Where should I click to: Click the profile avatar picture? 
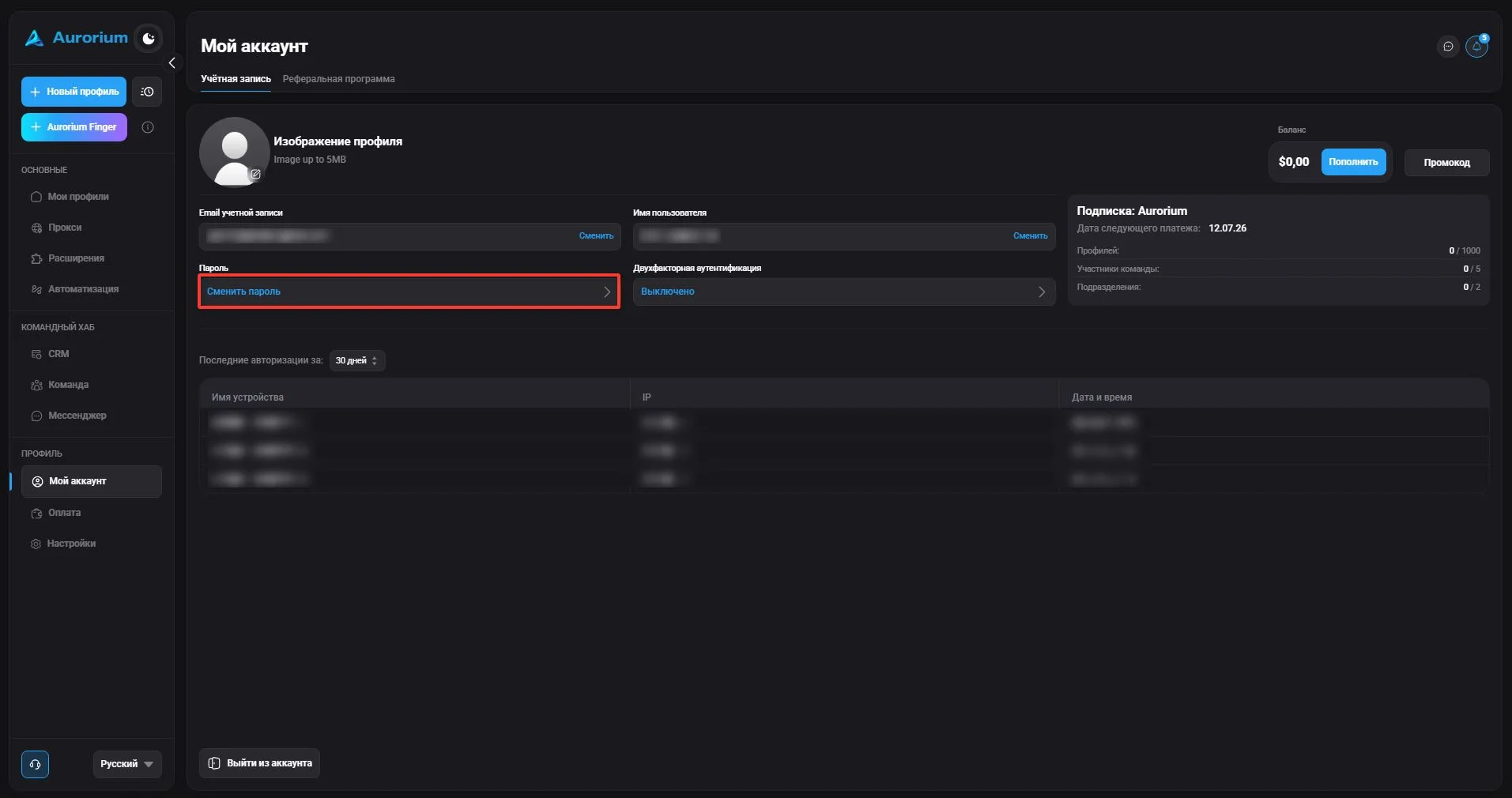tap(234, 152)
